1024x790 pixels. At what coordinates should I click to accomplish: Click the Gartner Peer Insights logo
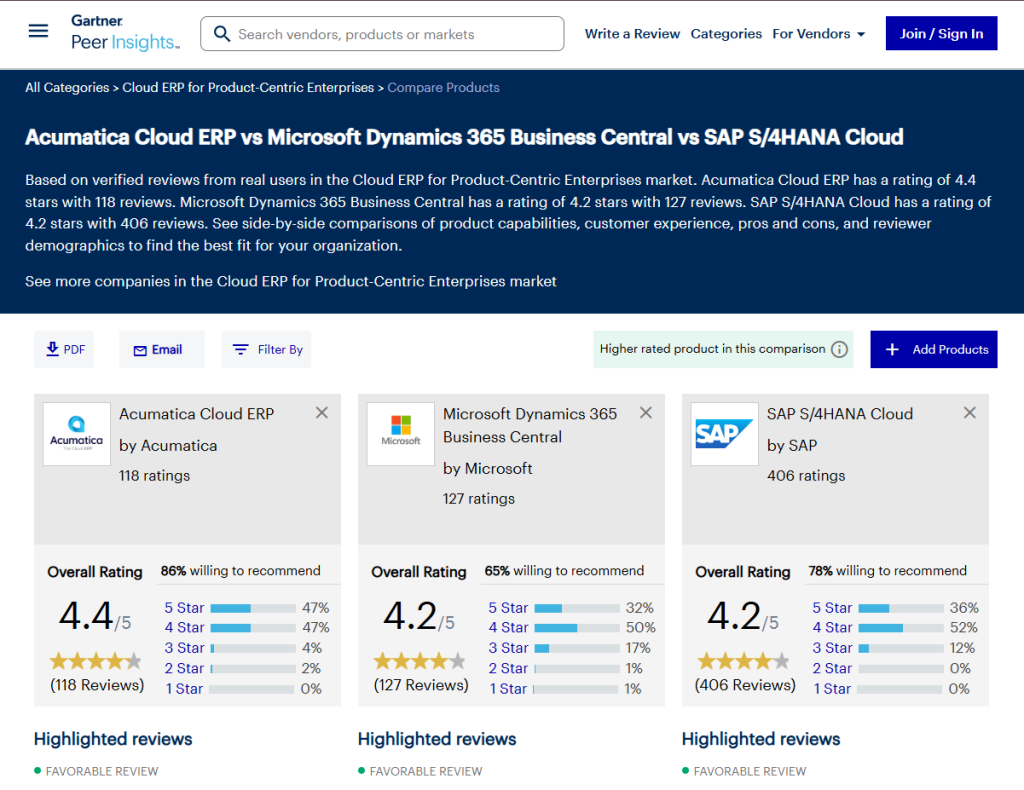(125, 33)
